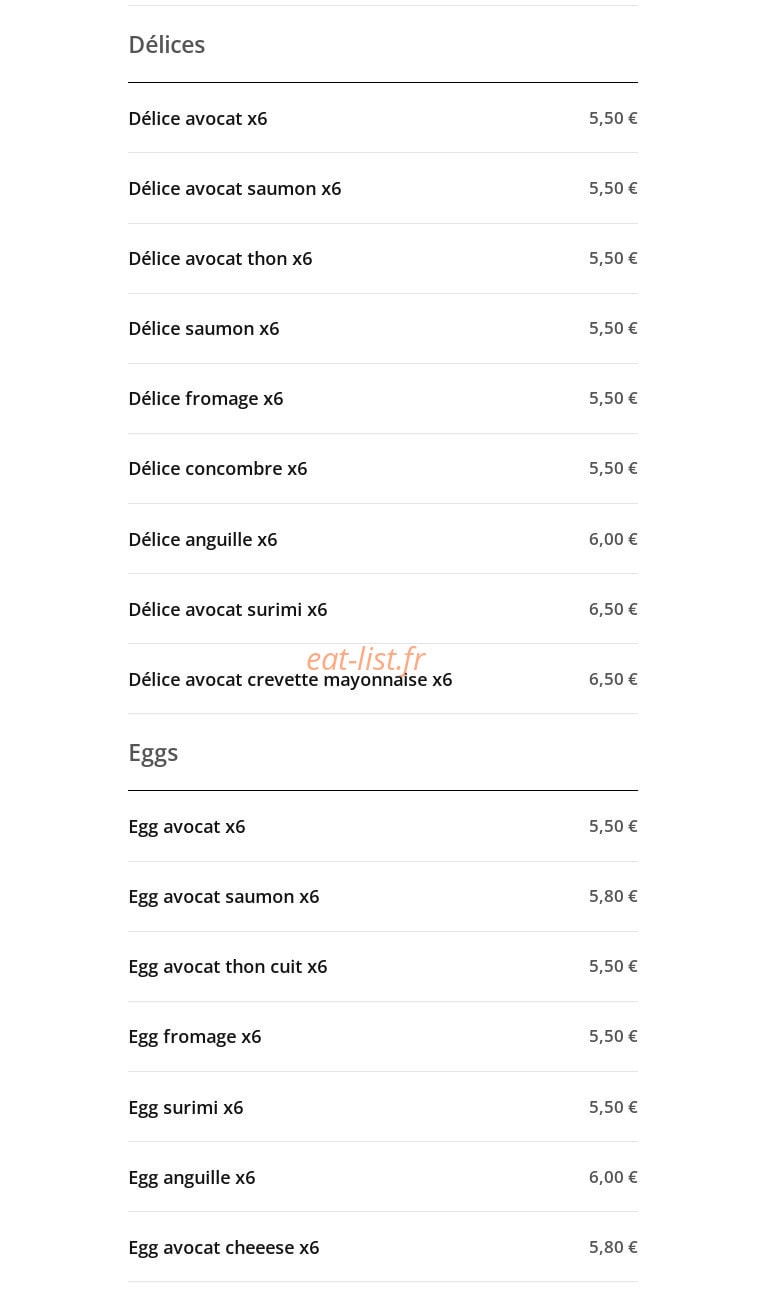Image resolution: width=766 pixels, height=1296 pixels.
Task: Select Délice saumon x6 menu item
Action: point(383,328)
